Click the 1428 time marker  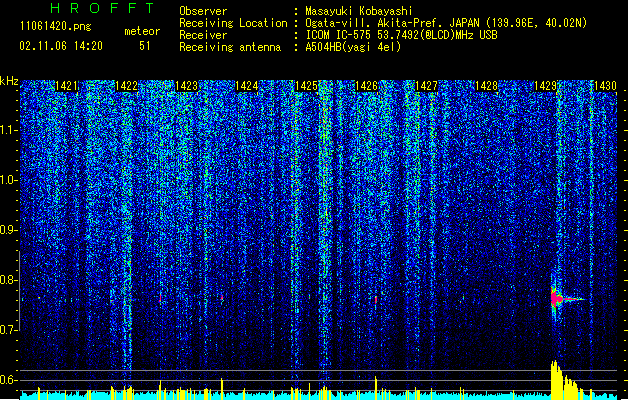tap(486, 86)
